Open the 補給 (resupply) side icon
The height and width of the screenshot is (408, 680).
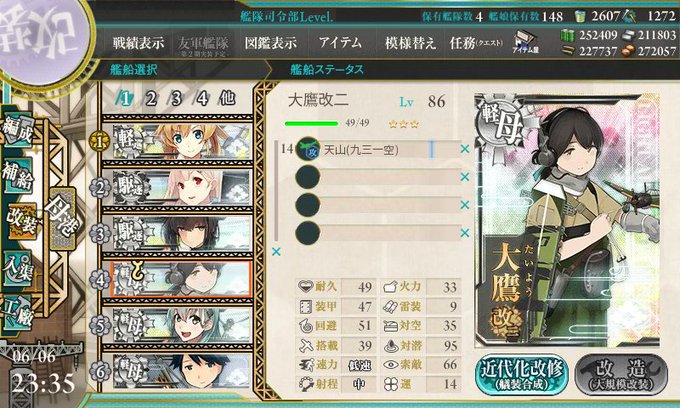(x=18, y=175)
